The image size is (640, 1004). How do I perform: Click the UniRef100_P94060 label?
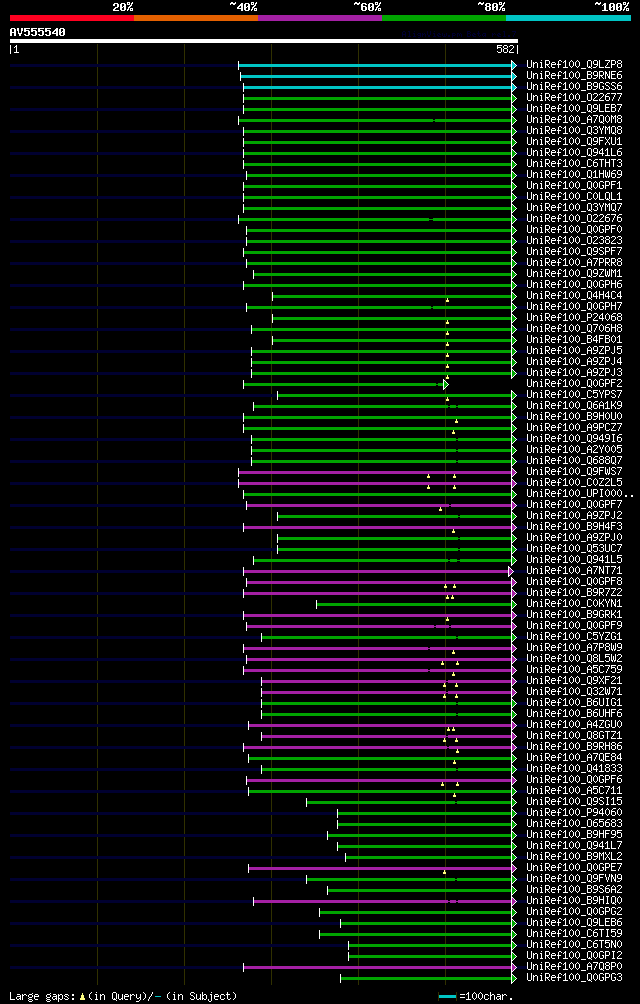click(574, 812)
